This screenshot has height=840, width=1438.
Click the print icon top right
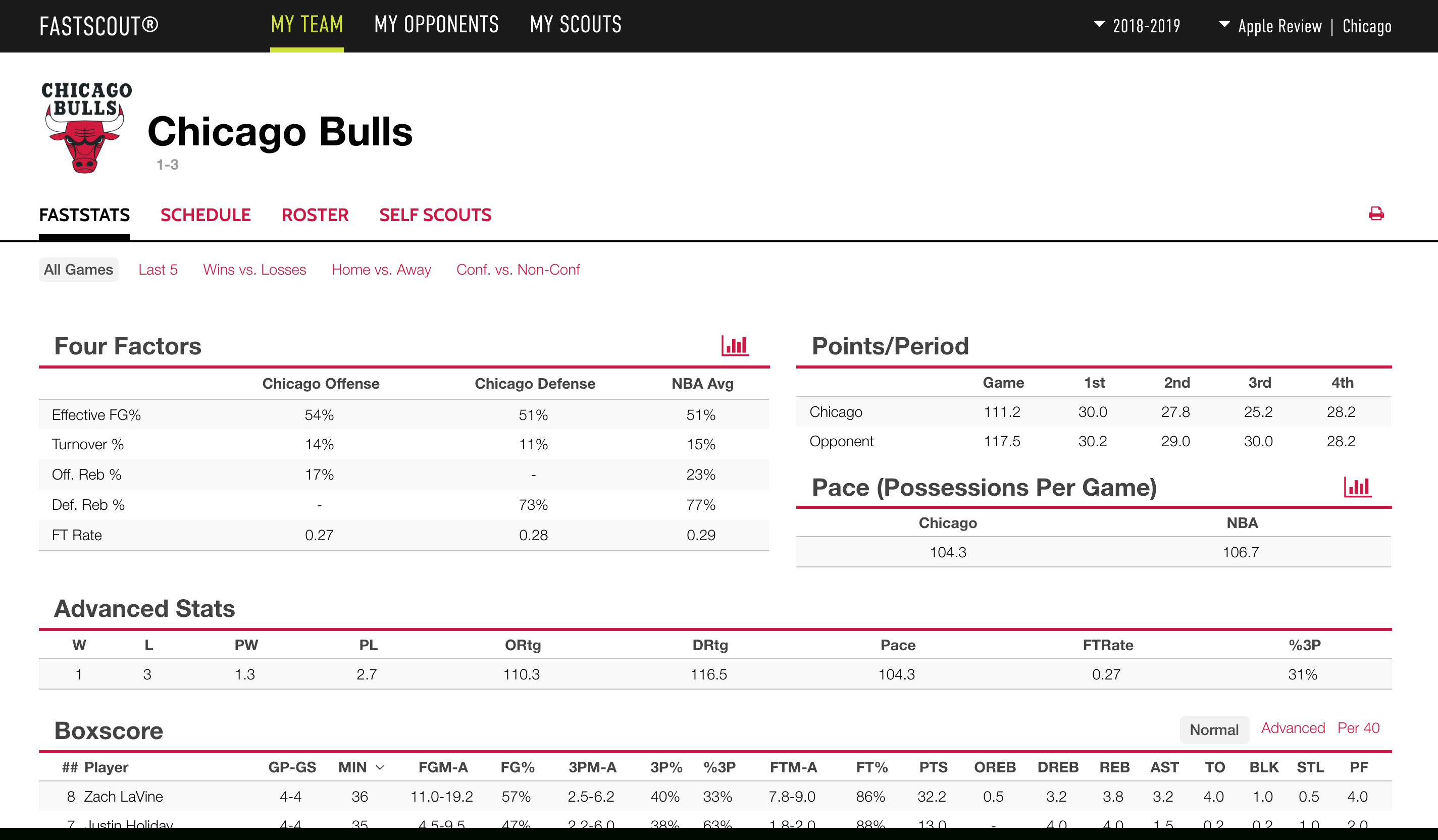[1377, 215]
